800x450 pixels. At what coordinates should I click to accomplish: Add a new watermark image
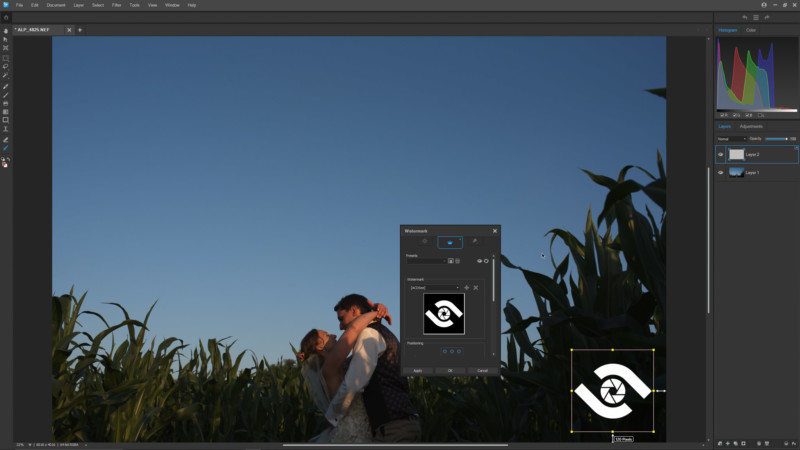coord(466,288)
